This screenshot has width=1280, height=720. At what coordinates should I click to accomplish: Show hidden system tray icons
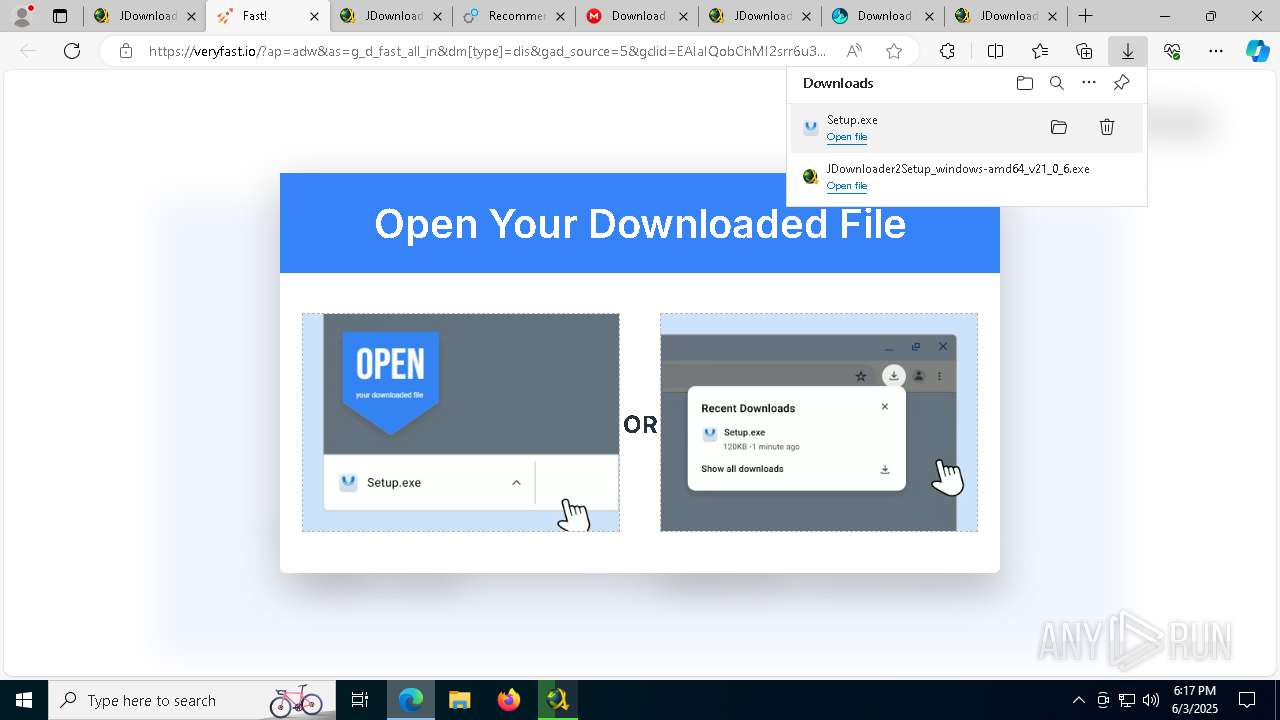1078,700
